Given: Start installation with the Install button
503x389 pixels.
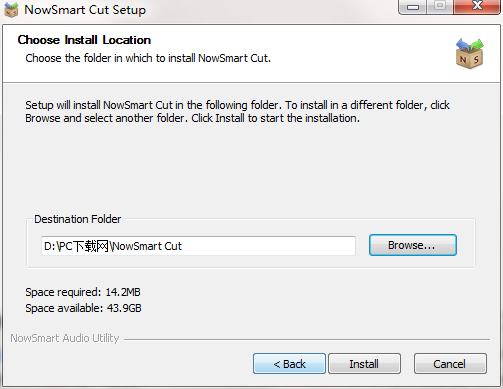Looking at the screenshot, I should (x=364, y=364).
